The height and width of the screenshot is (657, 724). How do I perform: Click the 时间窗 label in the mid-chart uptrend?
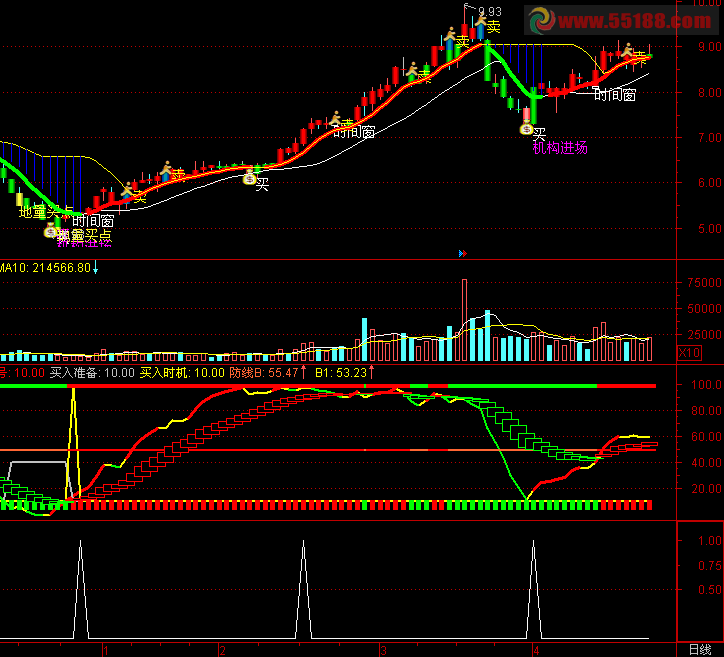[x=354, y=132]
